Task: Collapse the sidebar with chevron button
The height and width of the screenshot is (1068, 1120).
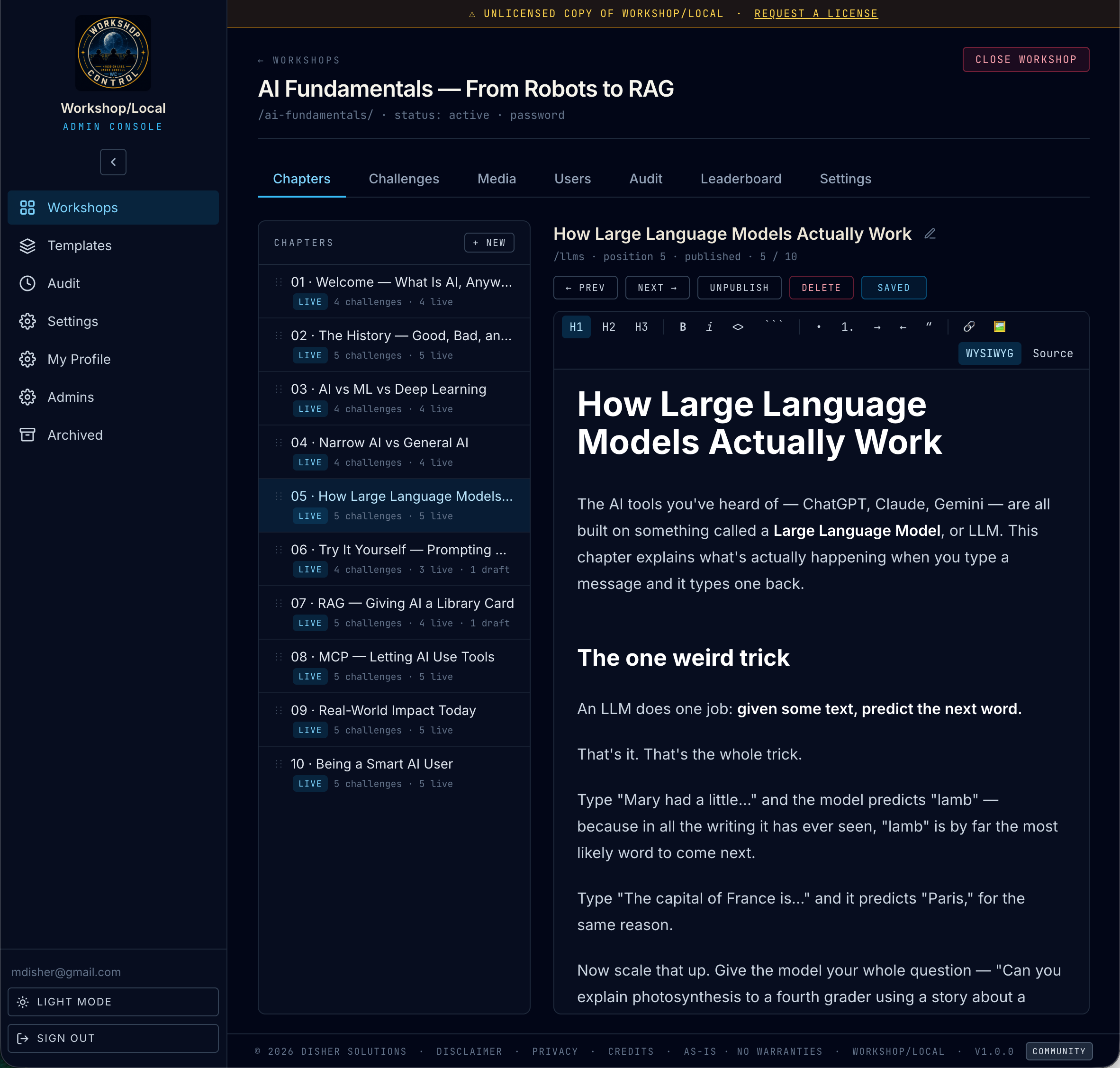Action: tap(113, 162)
